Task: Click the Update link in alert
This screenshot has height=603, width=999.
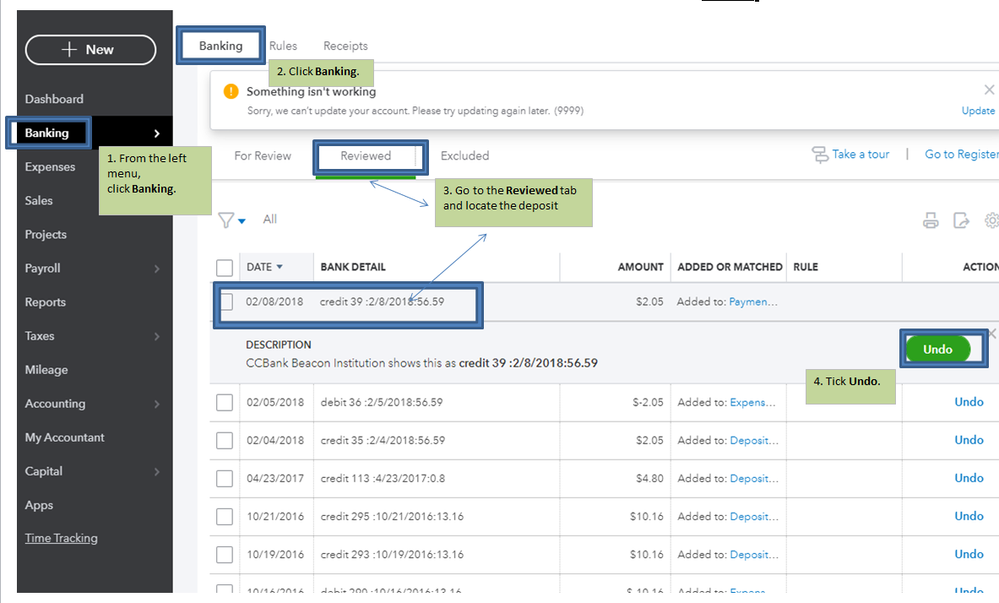Action: pos(978,110)
